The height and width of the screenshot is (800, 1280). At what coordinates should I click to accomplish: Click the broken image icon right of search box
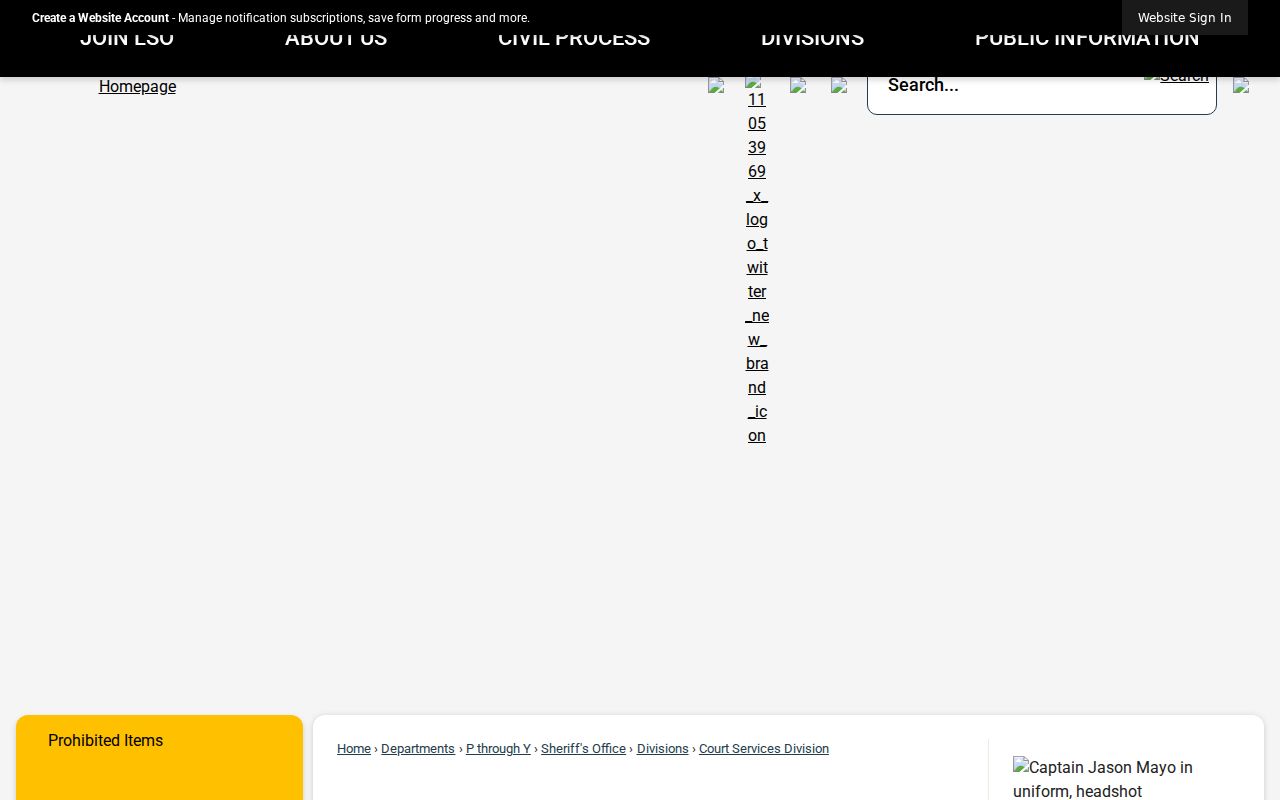click(x=1241, y=86)
